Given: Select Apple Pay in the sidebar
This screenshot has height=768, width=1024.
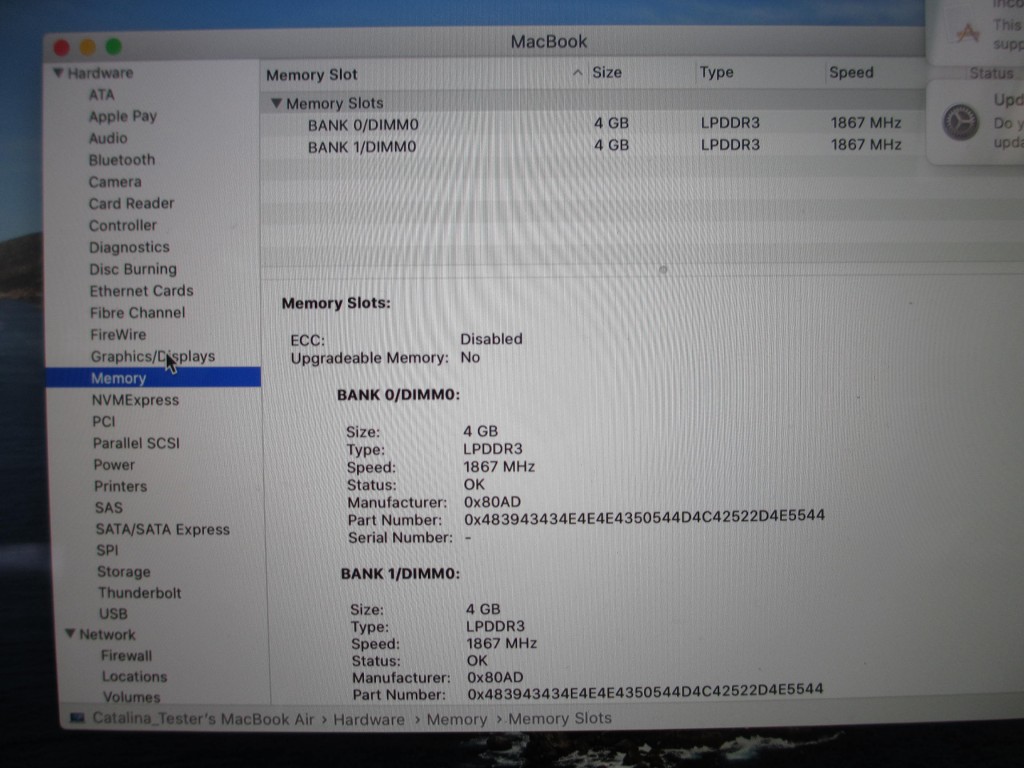Looking at the screenshot, I should 123,116.
